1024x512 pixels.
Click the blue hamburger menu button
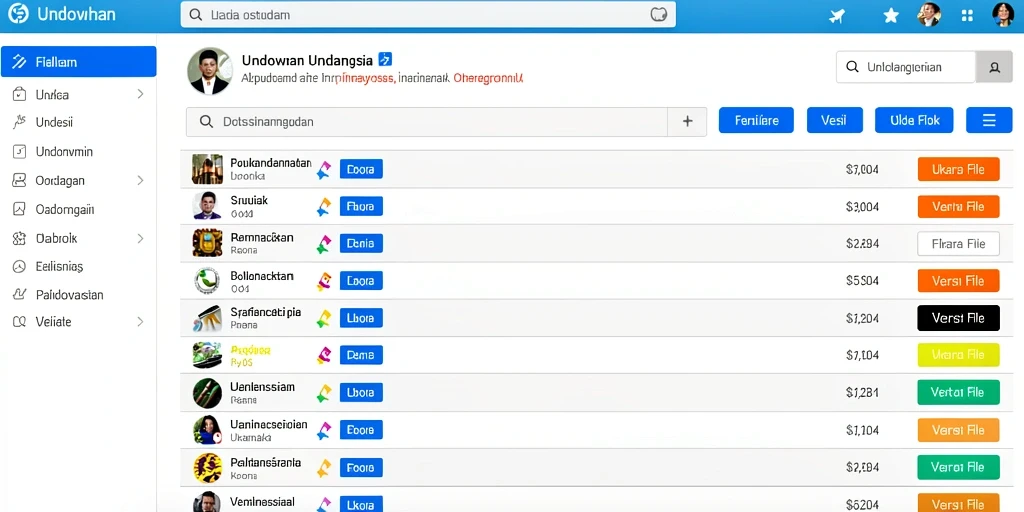coord(989,120)
